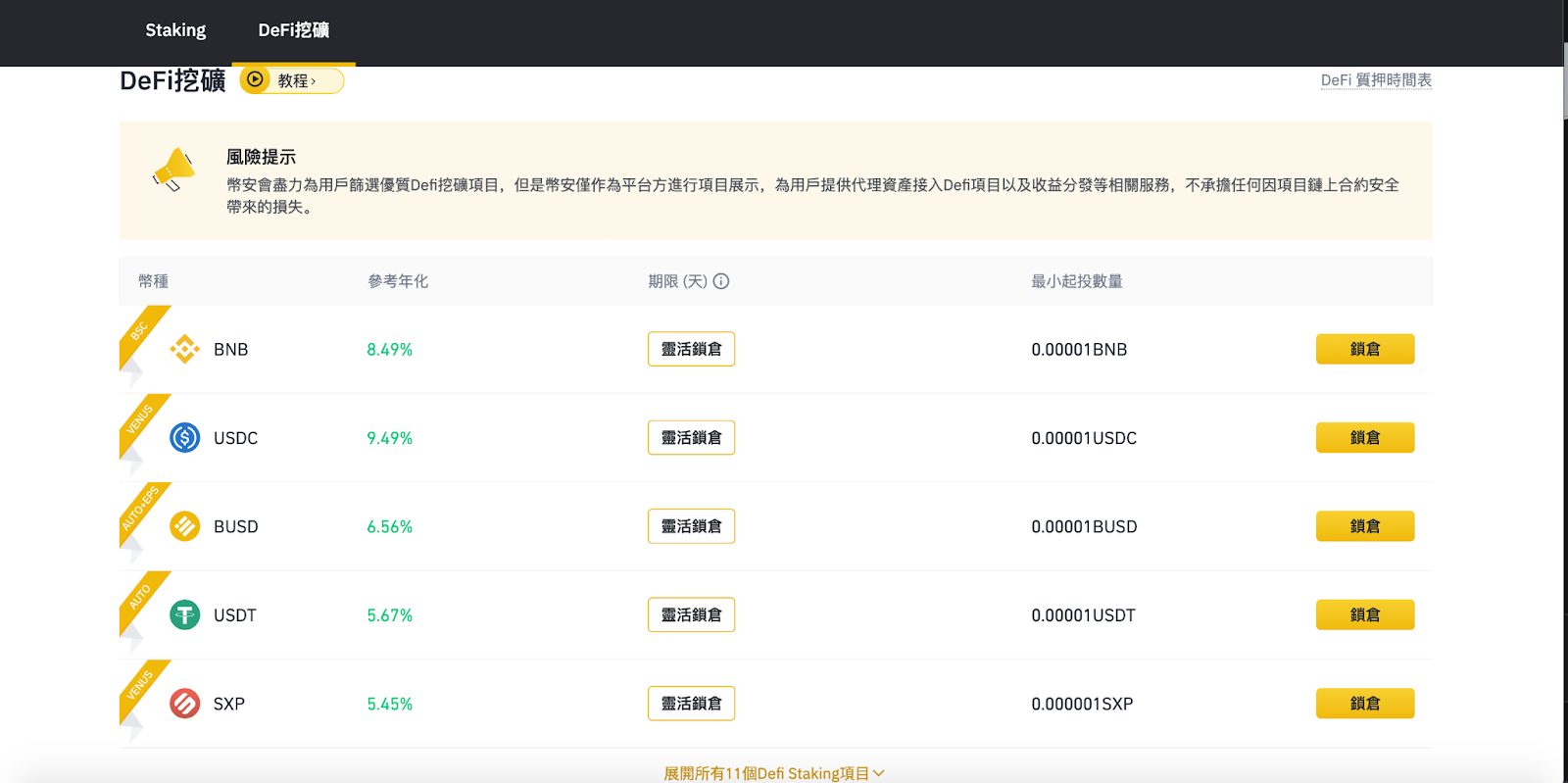Select 靈活鎖倉 option for BUSD
1568x783 pixels.
[691, 526]
